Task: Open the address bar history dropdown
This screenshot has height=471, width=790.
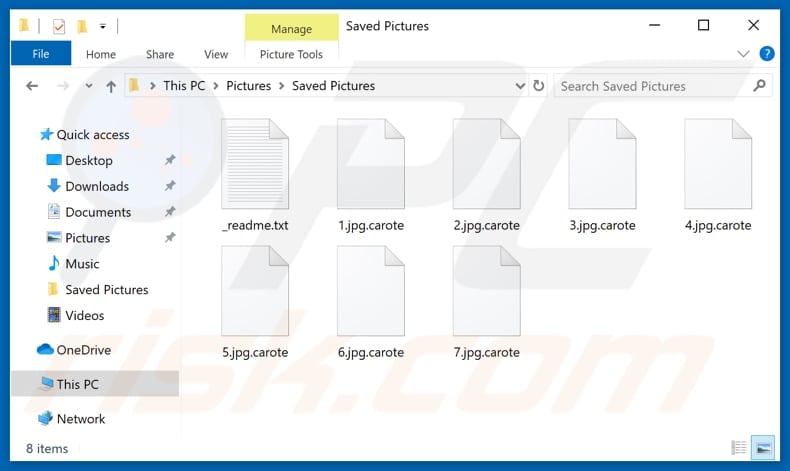Action: 519,86
